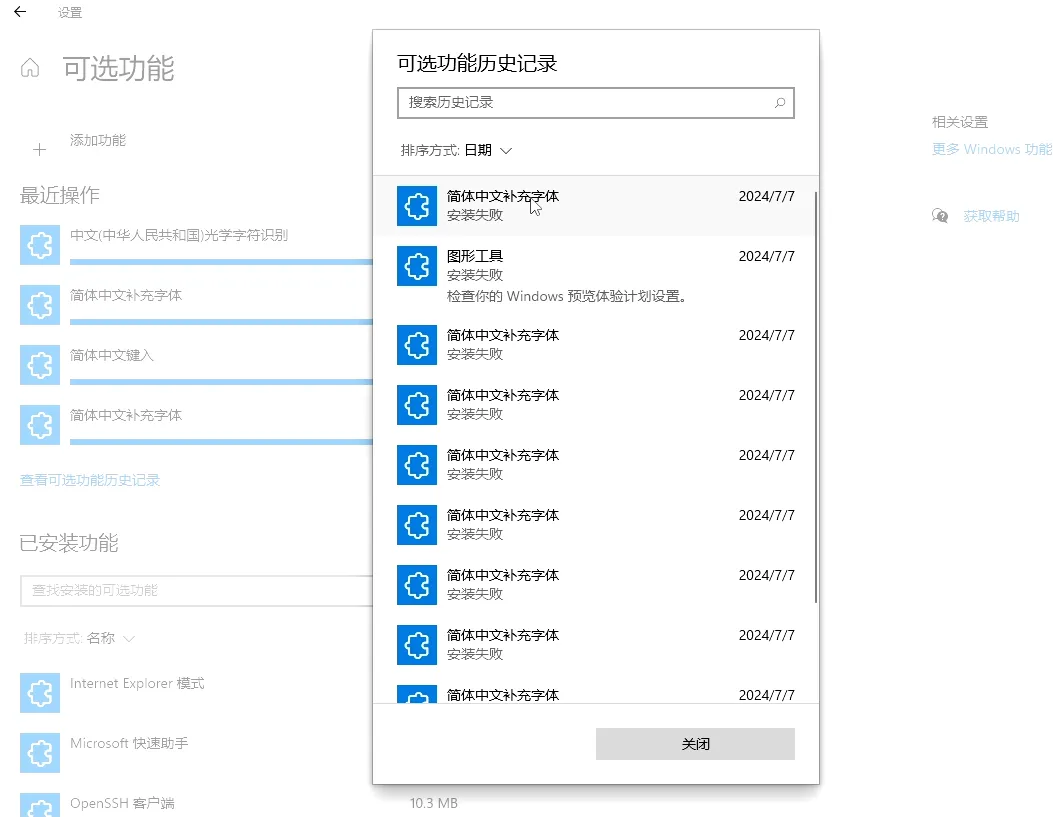Click the first 简体中文补充字体 entry icon
Viewport: 1053px width, 817px height.
[x=416, y=206]
